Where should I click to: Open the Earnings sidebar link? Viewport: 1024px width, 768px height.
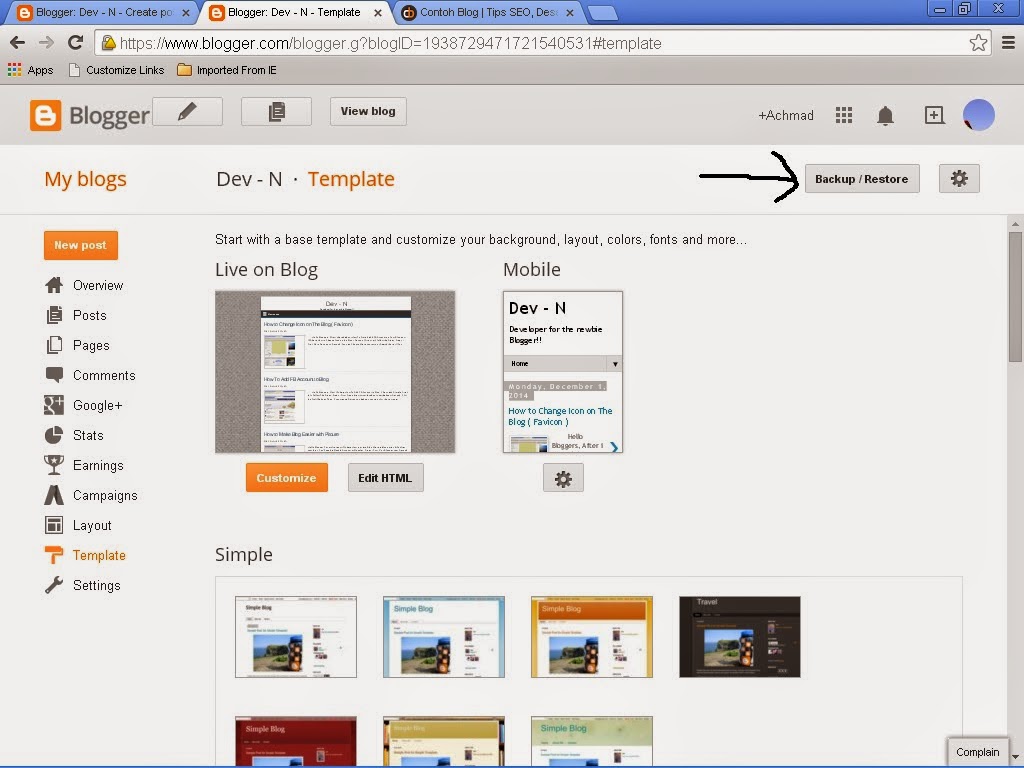(x=98, y=466)
